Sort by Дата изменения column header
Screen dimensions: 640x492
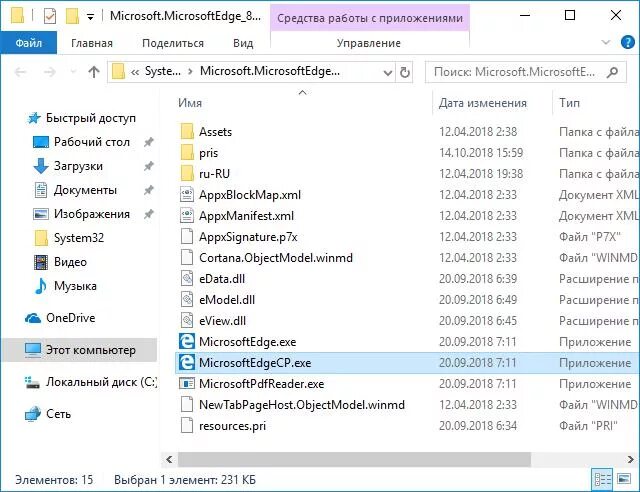tap(482, 103)
